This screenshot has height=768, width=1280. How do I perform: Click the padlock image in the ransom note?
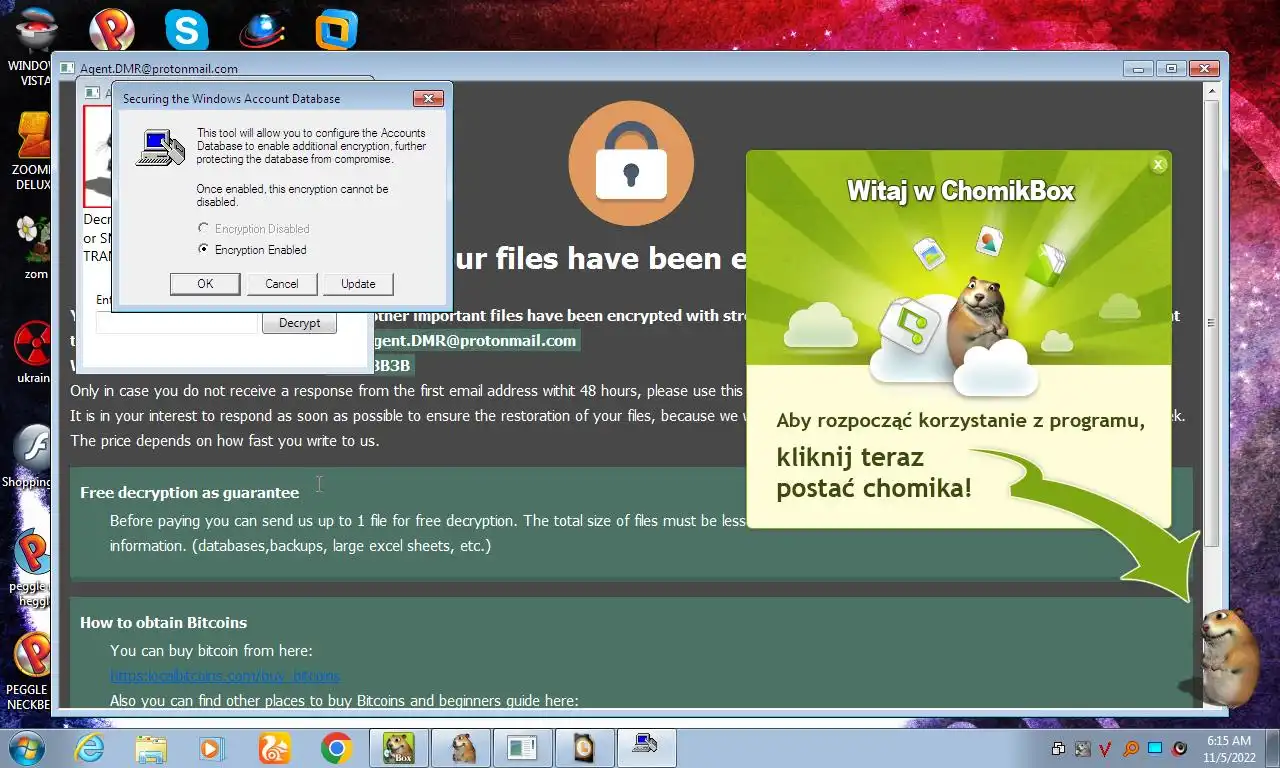click(631, 162)
